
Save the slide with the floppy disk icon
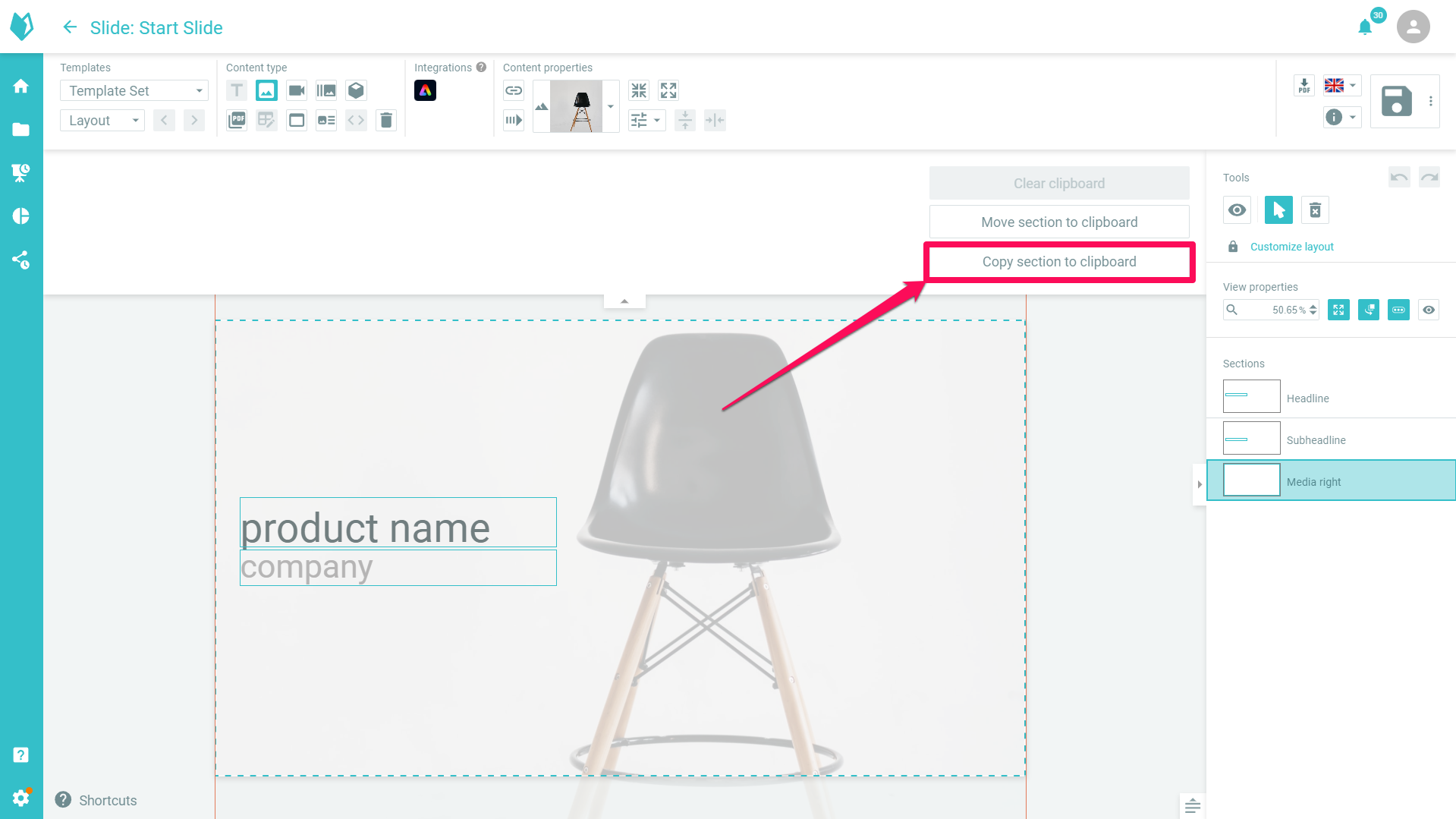coord(1396,101)
